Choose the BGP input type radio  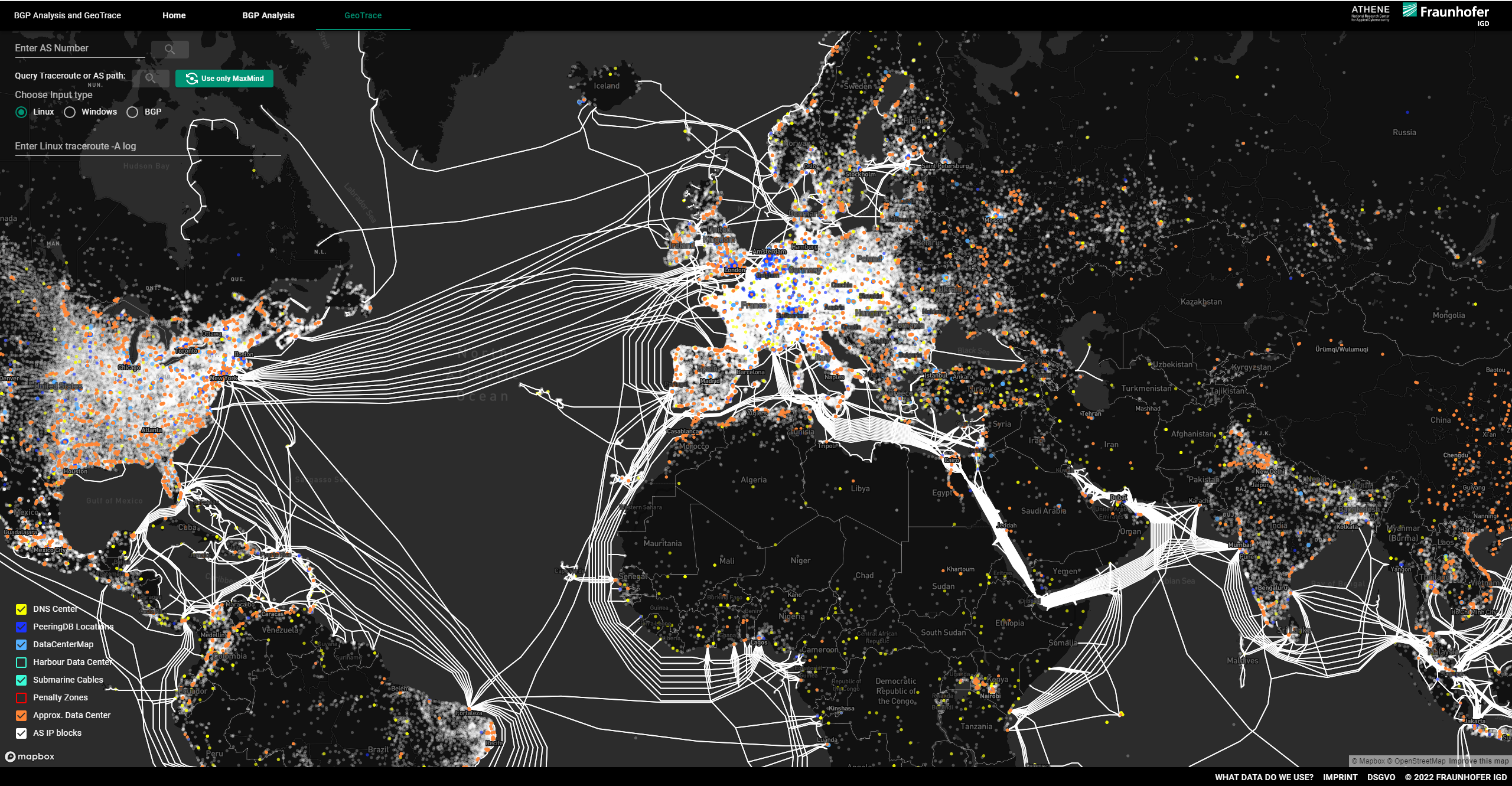click(132, 112)
